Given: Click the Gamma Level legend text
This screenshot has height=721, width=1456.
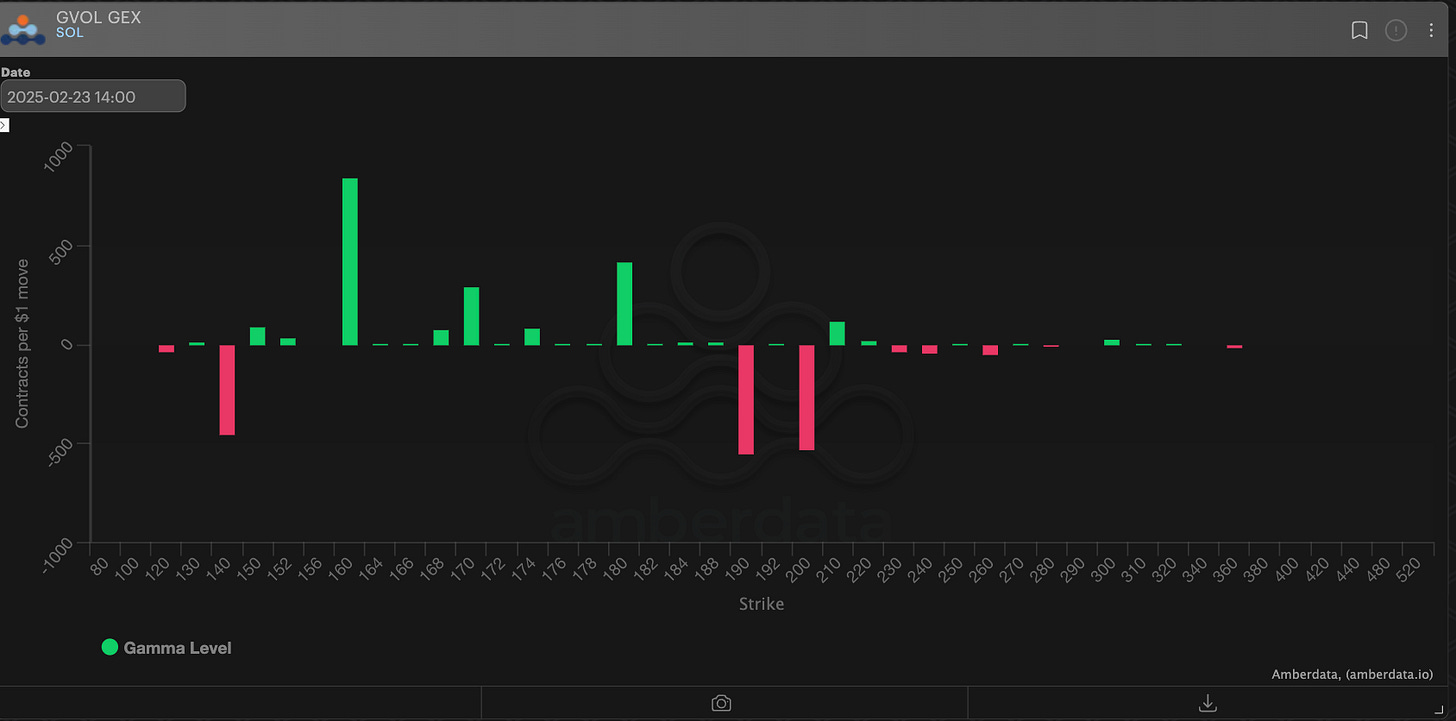Looking at the screenshot, I should pos(177,648).
